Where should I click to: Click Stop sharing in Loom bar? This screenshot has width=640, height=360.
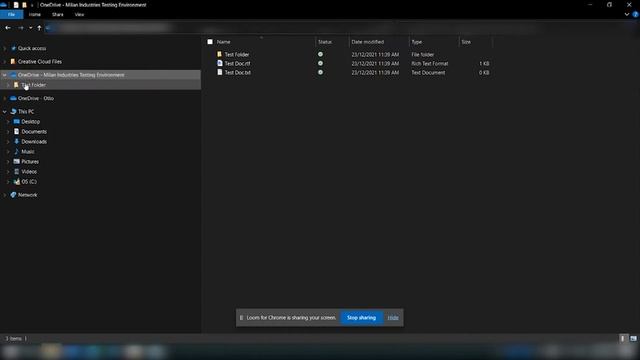click(x=361, y=318)
